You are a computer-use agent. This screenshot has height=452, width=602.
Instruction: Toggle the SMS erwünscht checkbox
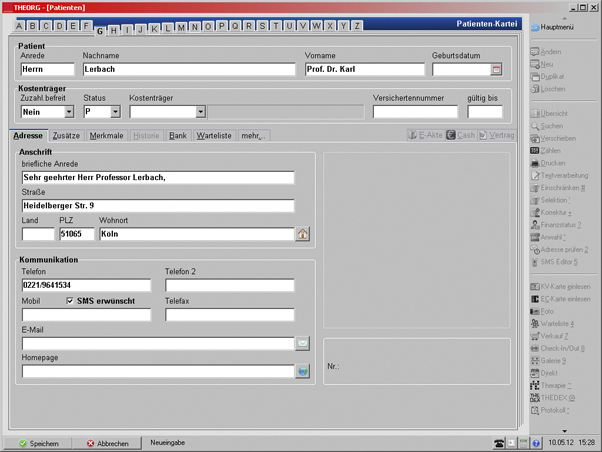[70, 300]
